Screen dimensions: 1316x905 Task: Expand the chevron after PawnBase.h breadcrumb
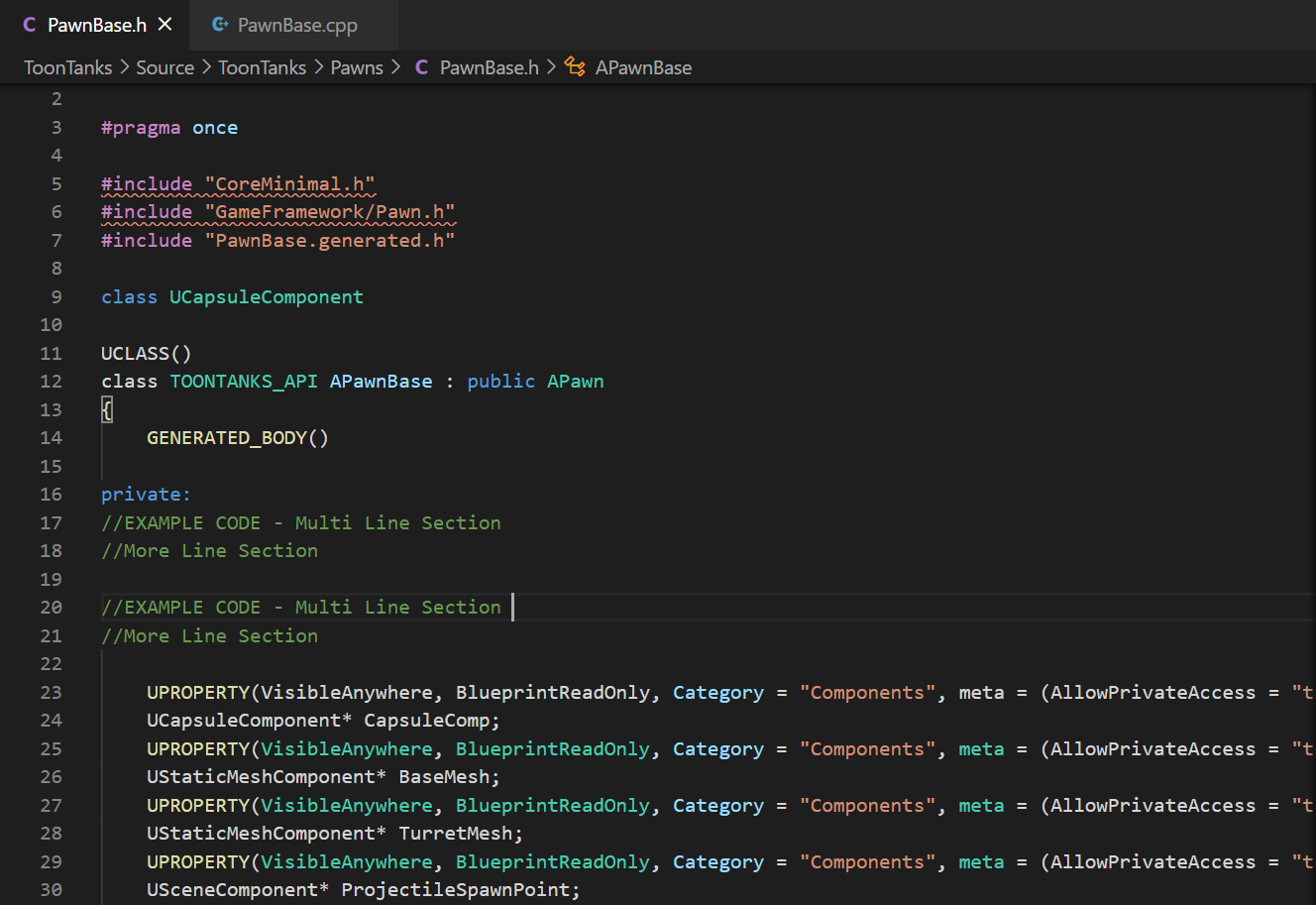(x=552, y=67)
